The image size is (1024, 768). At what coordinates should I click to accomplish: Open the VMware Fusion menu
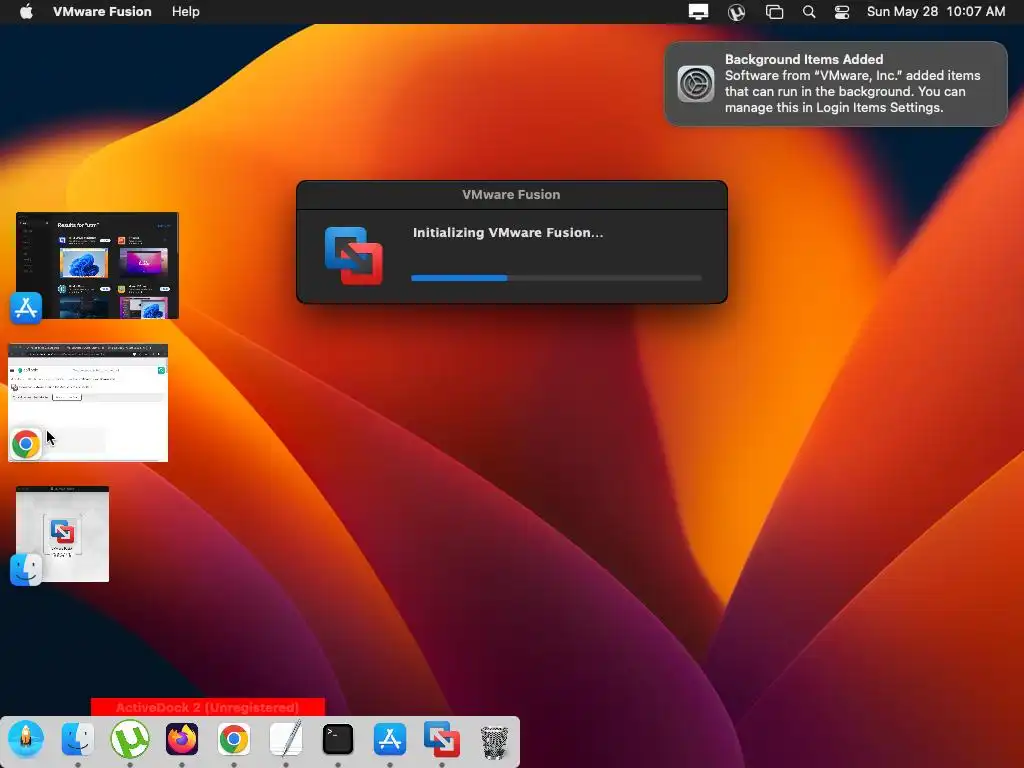[102, 12]
